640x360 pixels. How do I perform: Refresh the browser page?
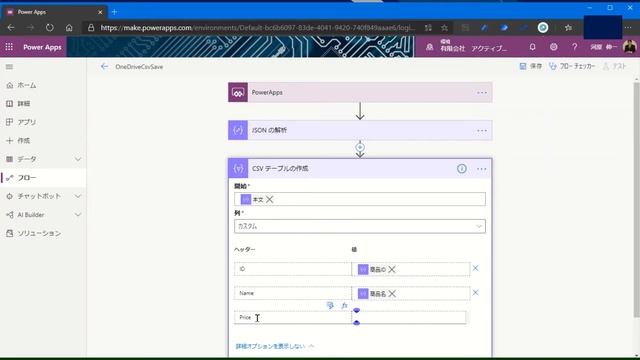coord(49,28)
